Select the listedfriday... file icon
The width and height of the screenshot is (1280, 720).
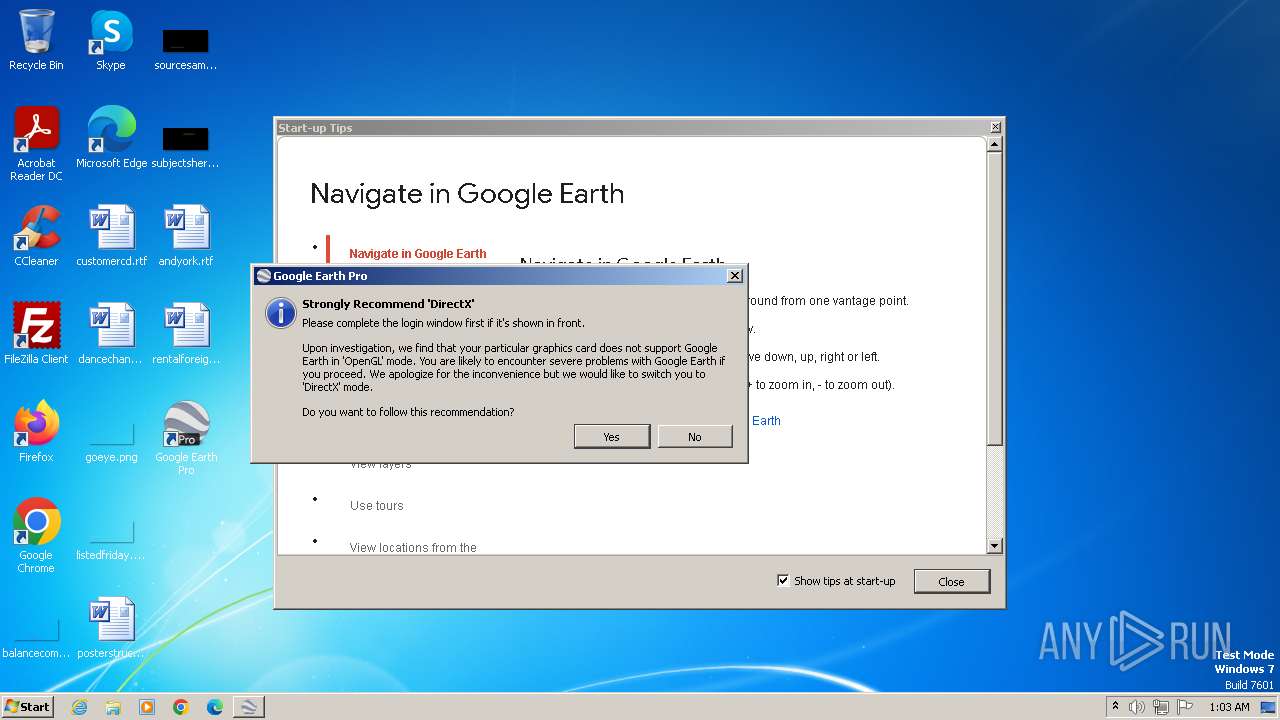[111, 538]
